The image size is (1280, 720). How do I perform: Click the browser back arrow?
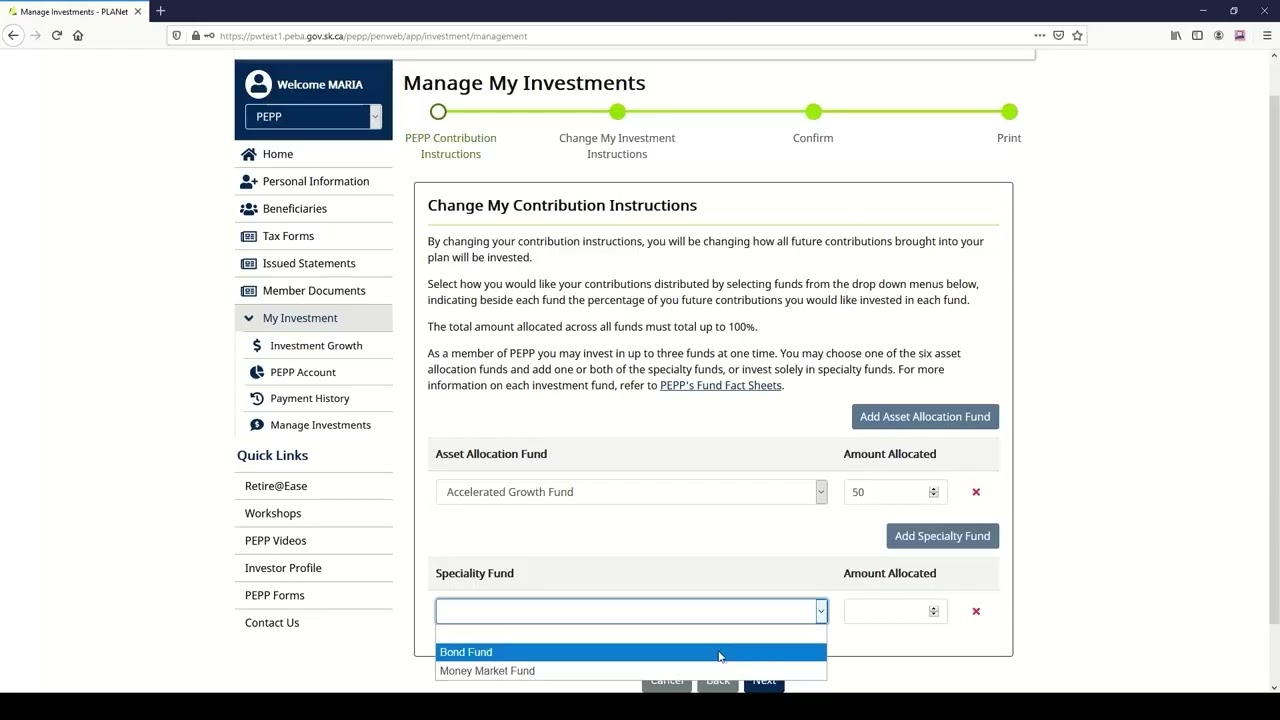click(x=13, y=35)
